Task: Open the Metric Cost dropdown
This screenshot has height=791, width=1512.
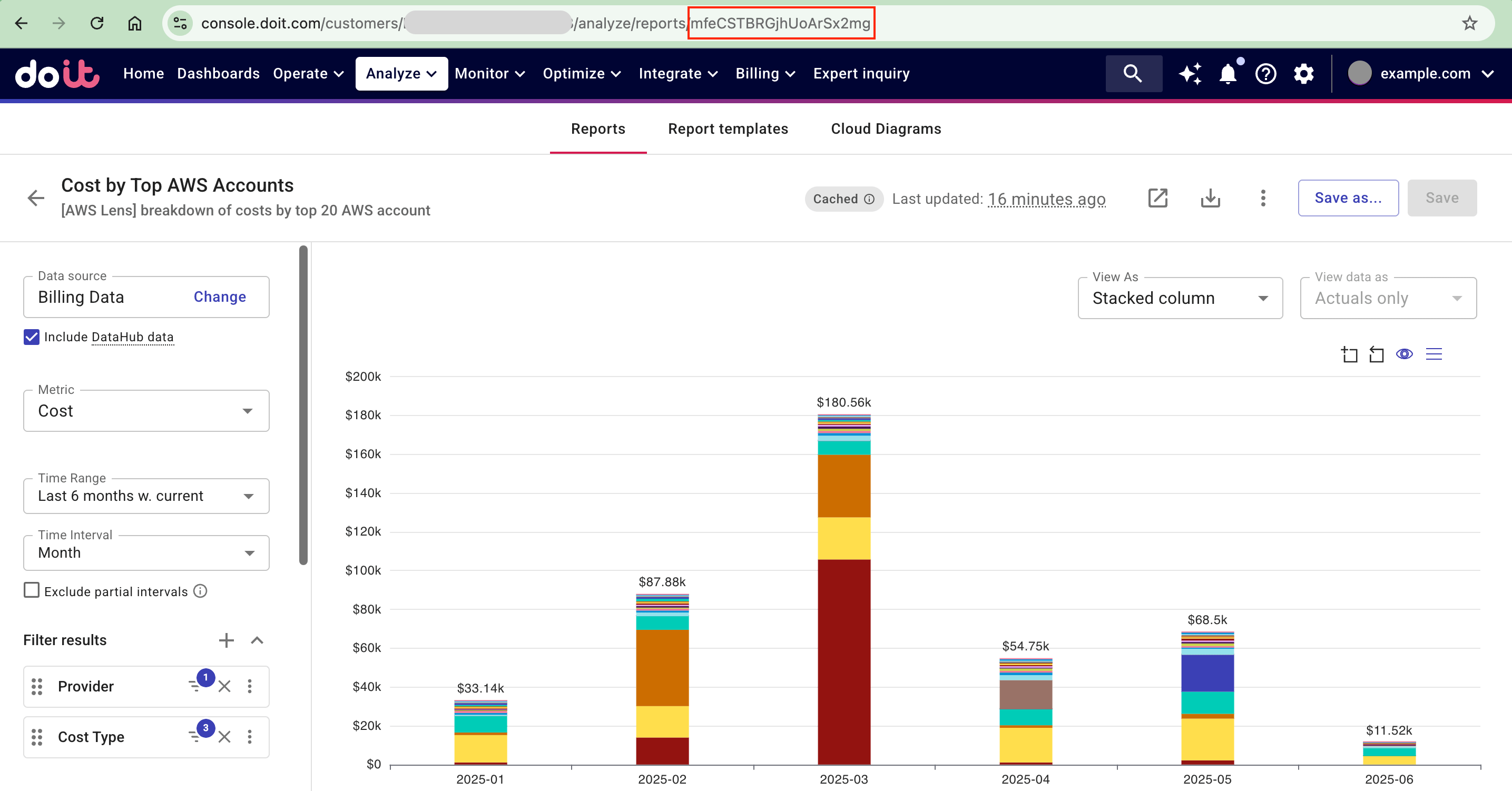Action: pos(146,411)
